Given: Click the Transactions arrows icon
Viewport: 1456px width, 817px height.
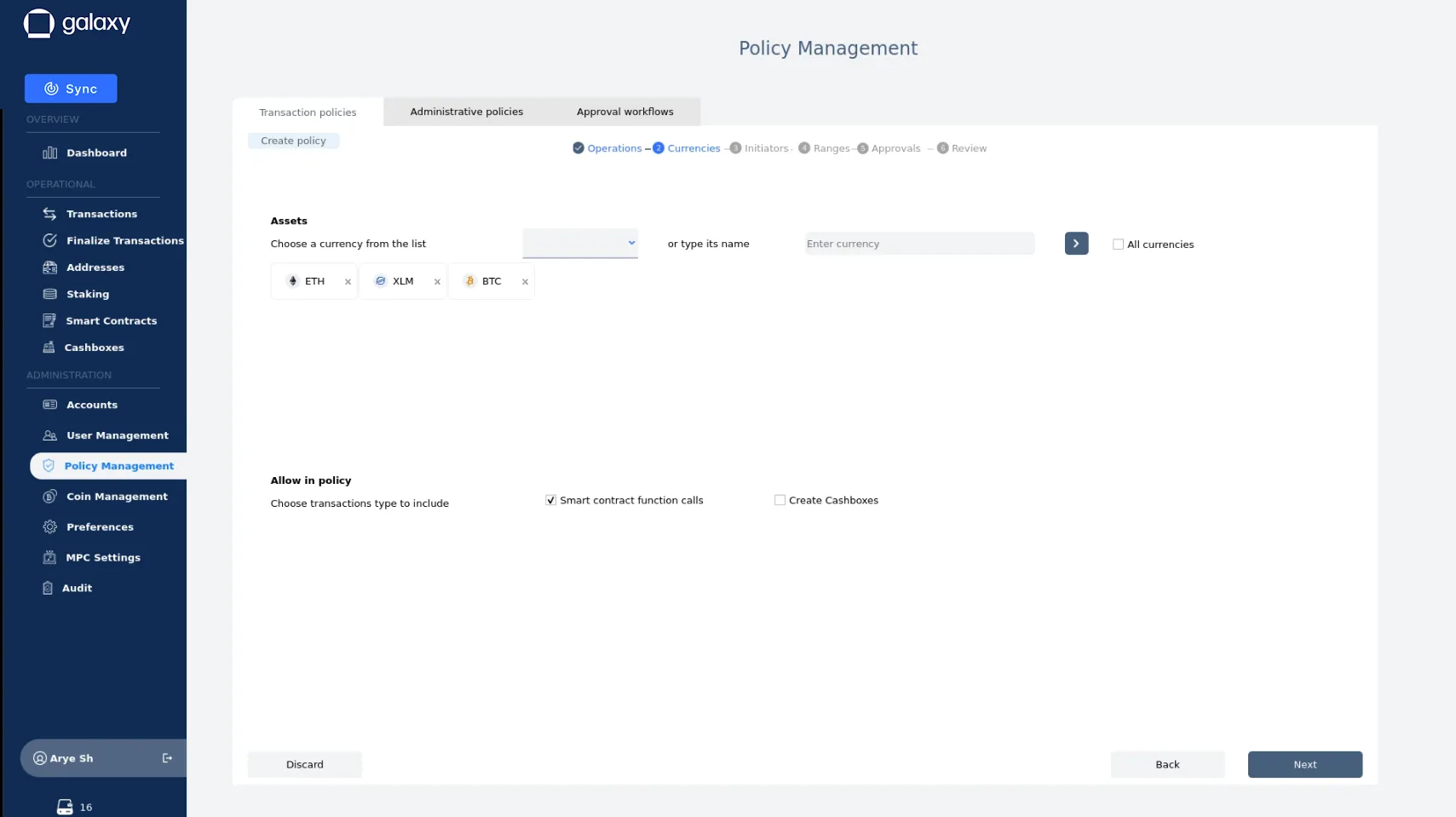Looking at the screenshot, I should 49,214.
